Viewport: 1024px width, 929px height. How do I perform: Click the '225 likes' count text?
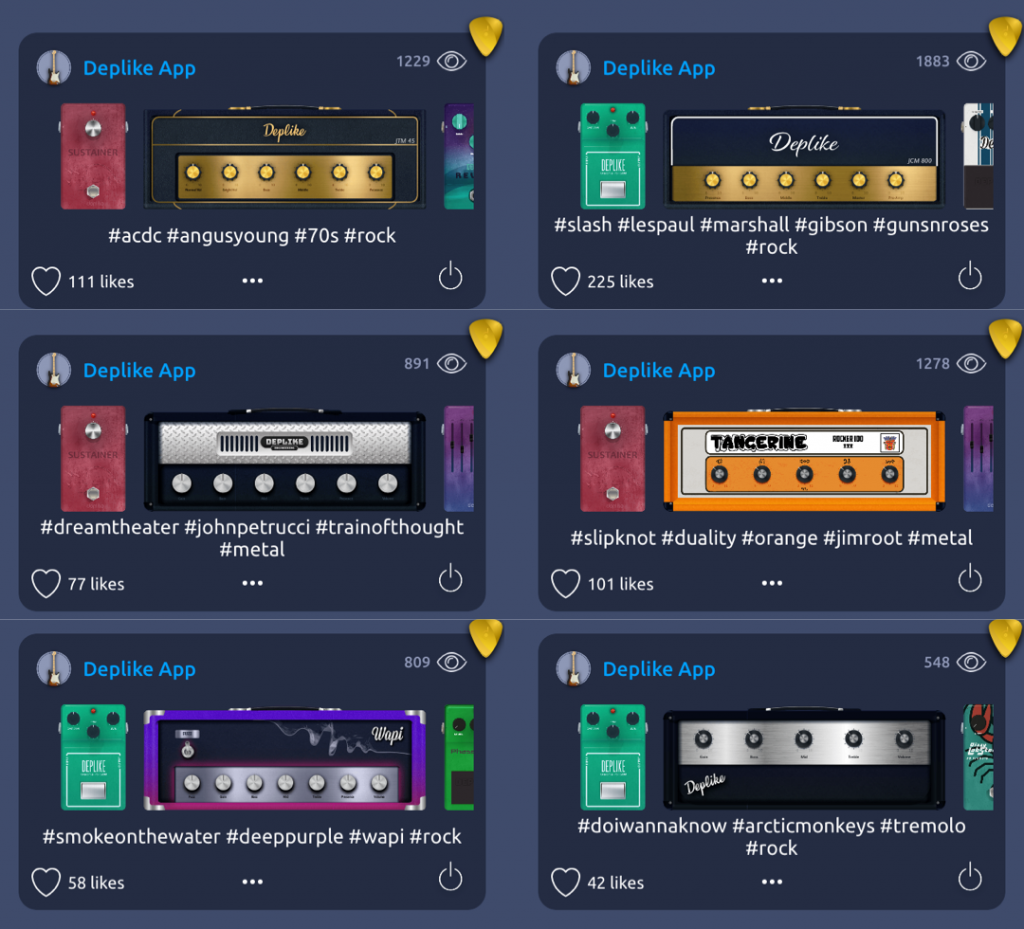pyautogui.click(x=620, y=282)
